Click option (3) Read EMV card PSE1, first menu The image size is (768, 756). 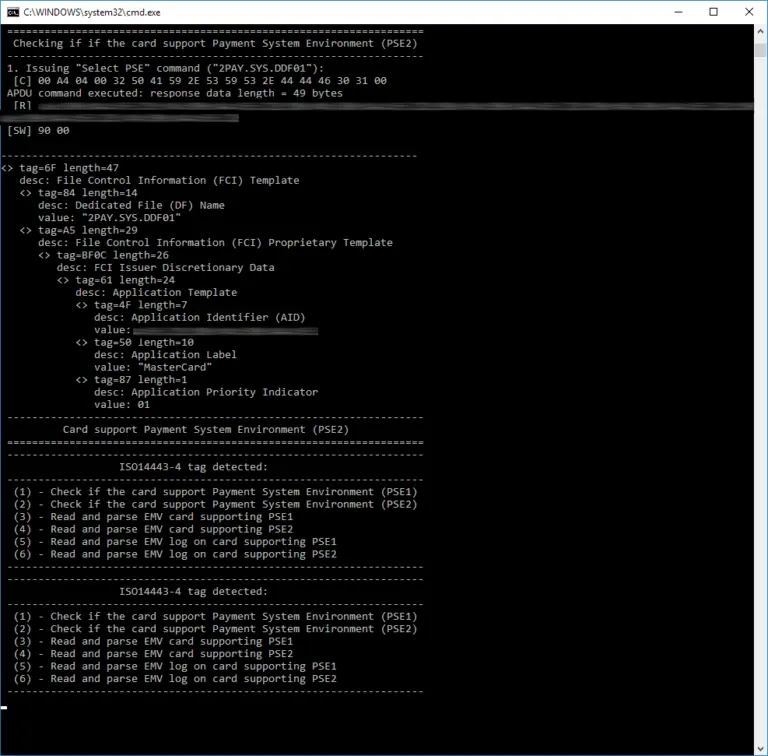[153, 517]
